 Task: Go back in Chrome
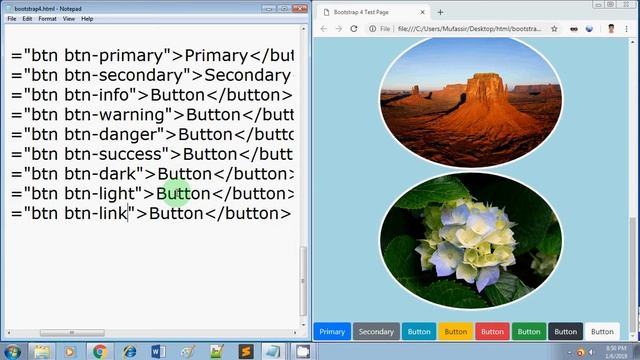click(x=324, y=29)
